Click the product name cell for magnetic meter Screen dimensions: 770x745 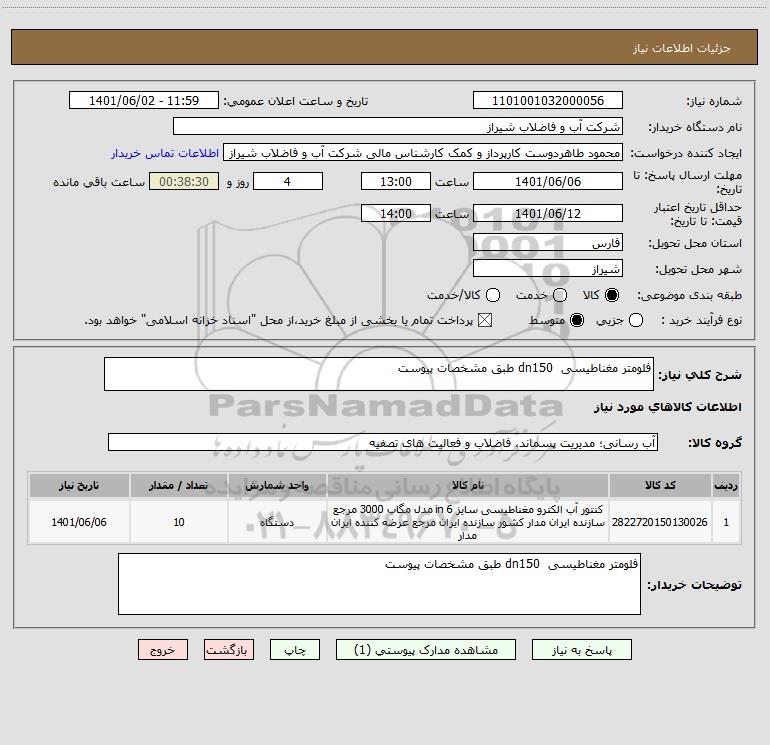tap(468, 522)
